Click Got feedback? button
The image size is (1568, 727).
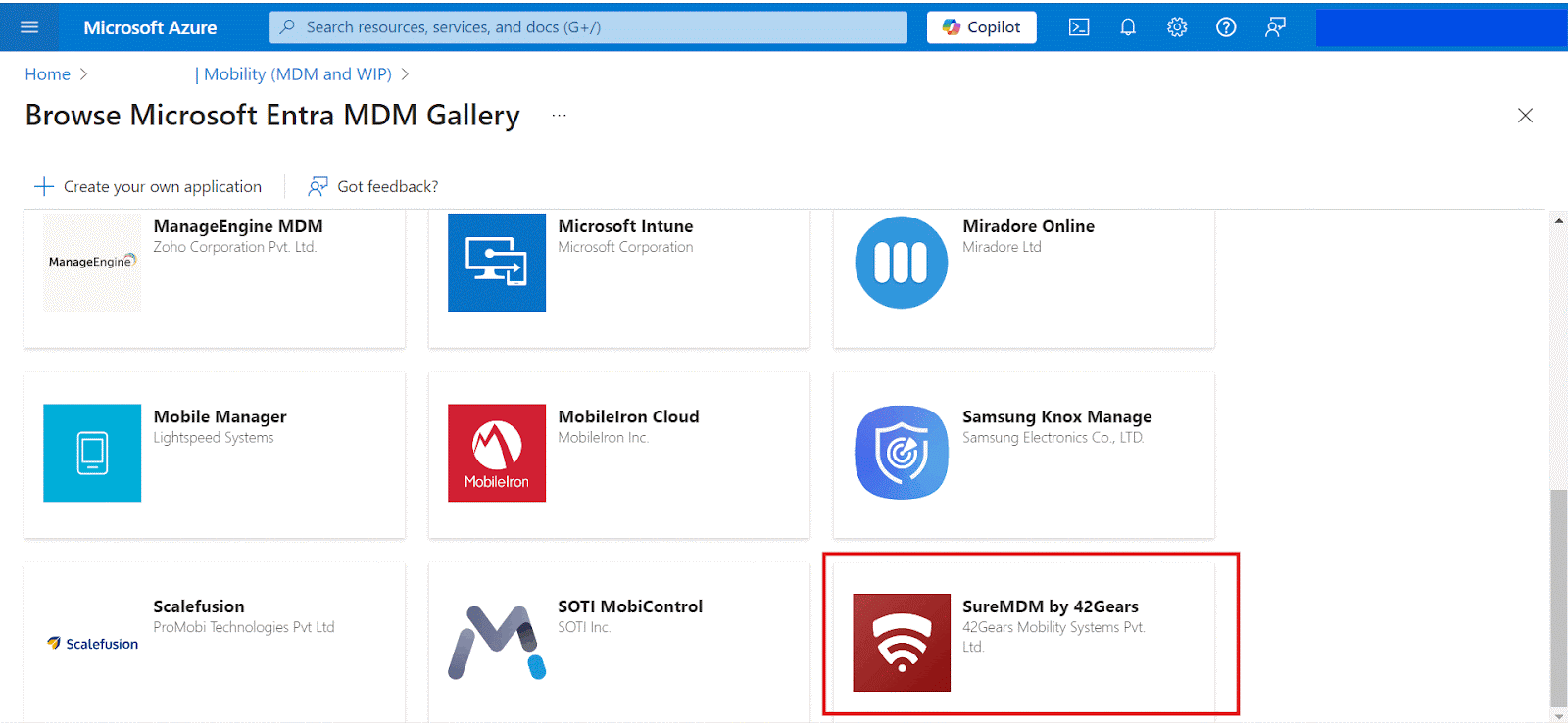click(x=373, y=186)
